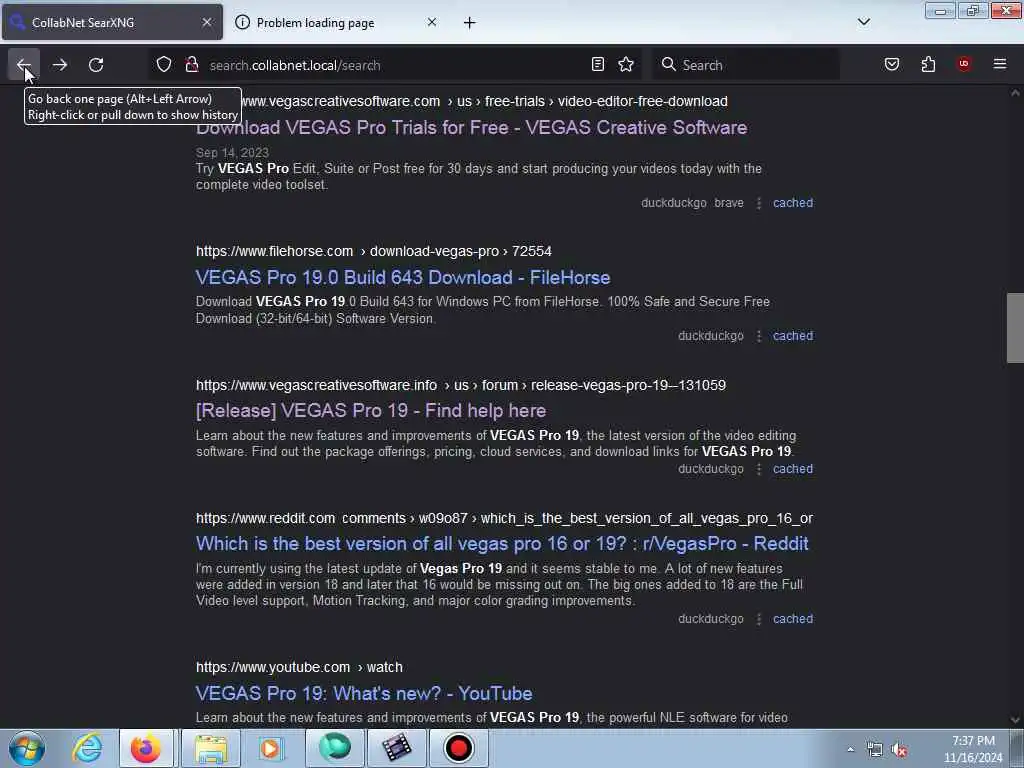This screenshot has height=768, width=1024.
Task: Expand options dots for VEGAS Trials result
Action: click(x=759, y=203)
